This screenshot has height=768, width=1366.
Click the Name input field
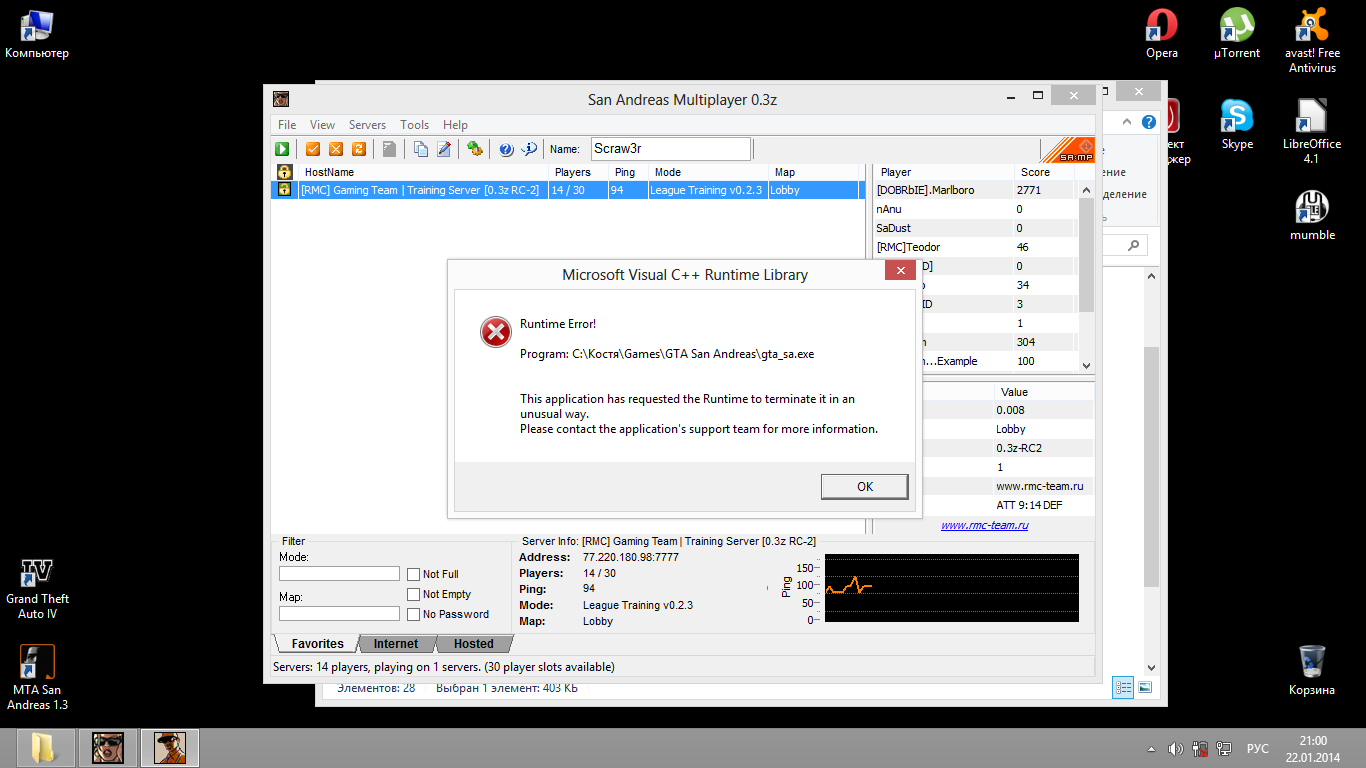tap(671, 148)
